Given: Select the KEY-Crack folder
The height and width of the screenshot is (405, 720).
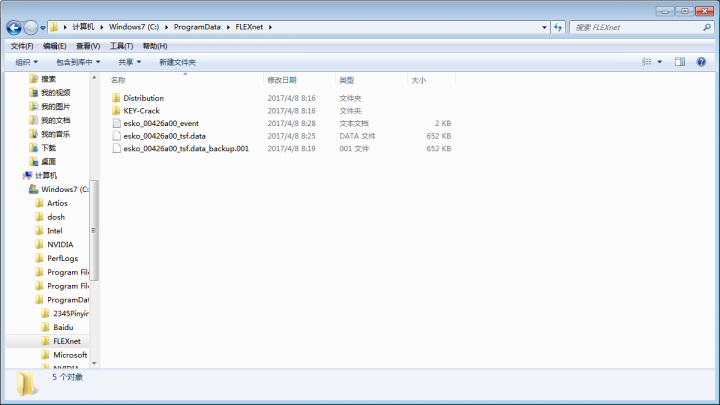Looking at the screenshot, I should click(141, 111).
